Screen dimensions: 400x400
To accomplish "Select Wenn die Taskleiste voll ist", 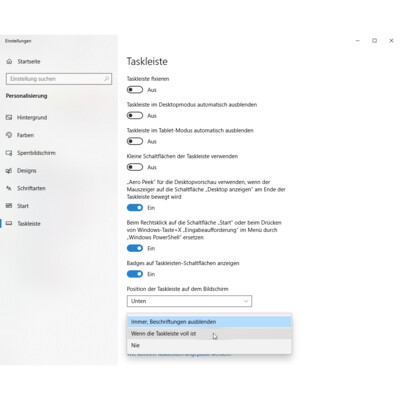I will (x=209, y=334).
